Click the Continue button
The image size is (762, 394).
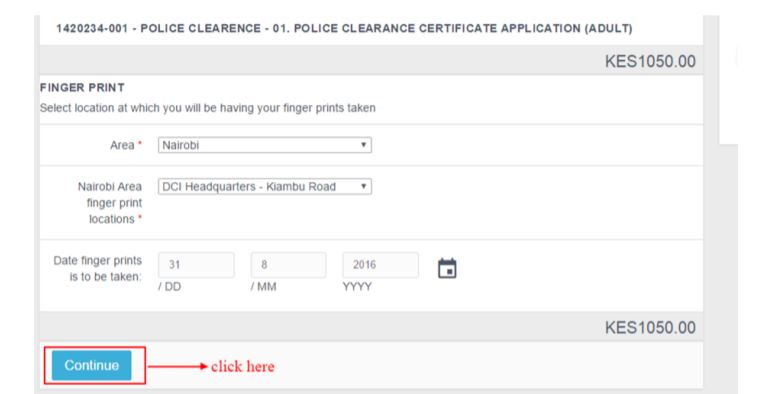[x=91, y=365]
